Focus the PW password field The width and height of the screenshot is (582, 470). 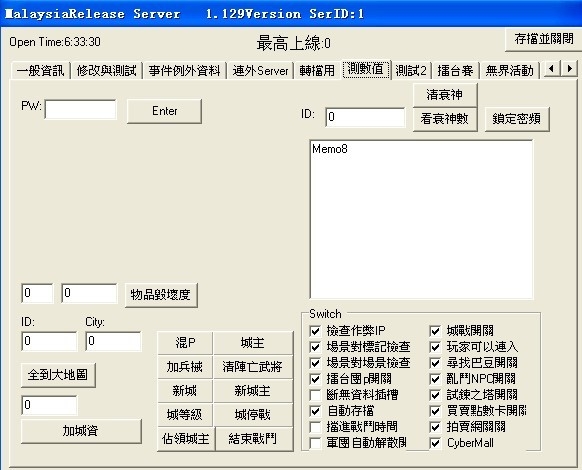81,109
